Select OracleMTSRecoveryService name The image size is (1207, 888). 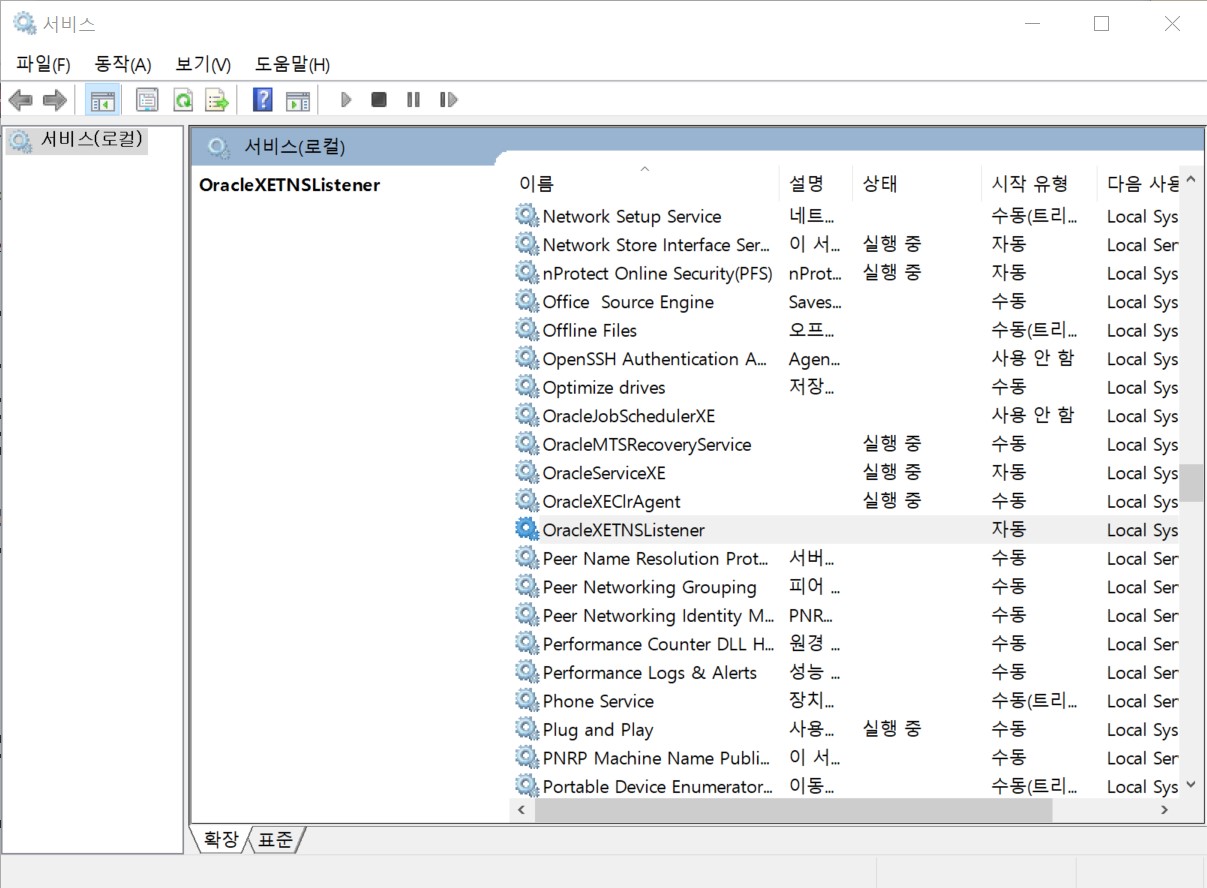tap(646, 444)
